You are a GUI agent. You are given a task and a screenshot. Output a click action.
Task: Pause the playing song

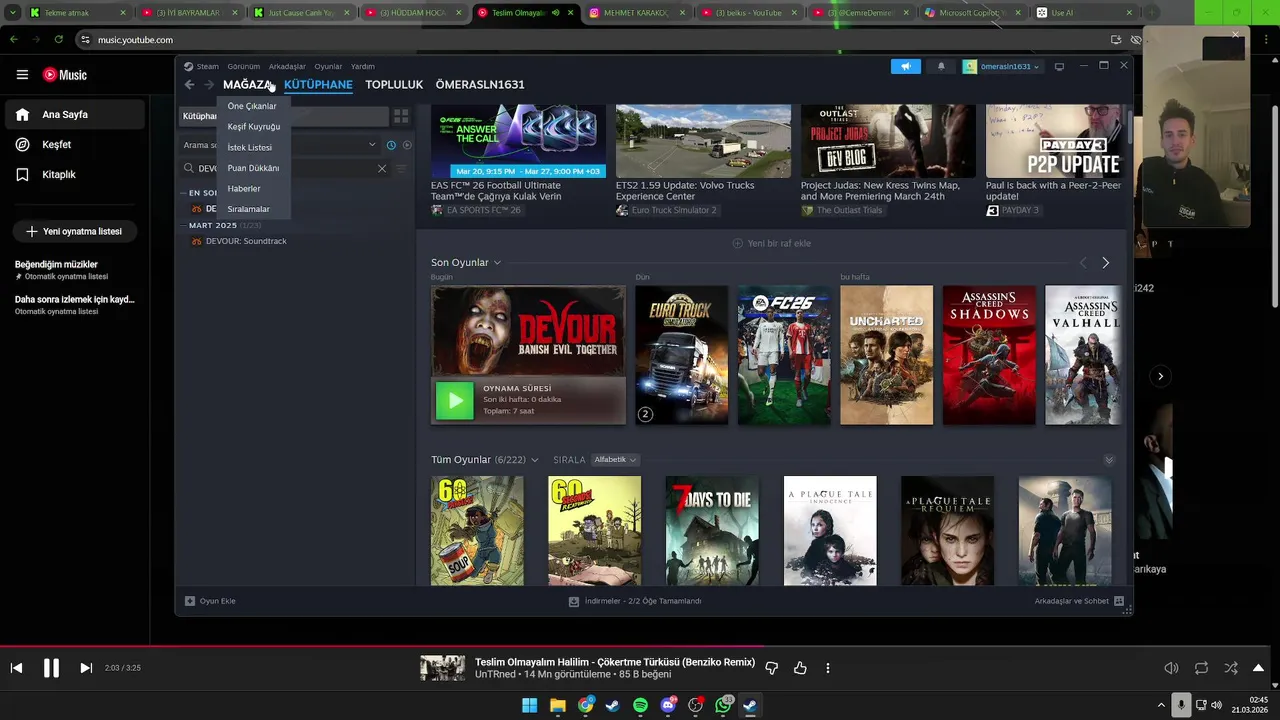click(51, 668)
